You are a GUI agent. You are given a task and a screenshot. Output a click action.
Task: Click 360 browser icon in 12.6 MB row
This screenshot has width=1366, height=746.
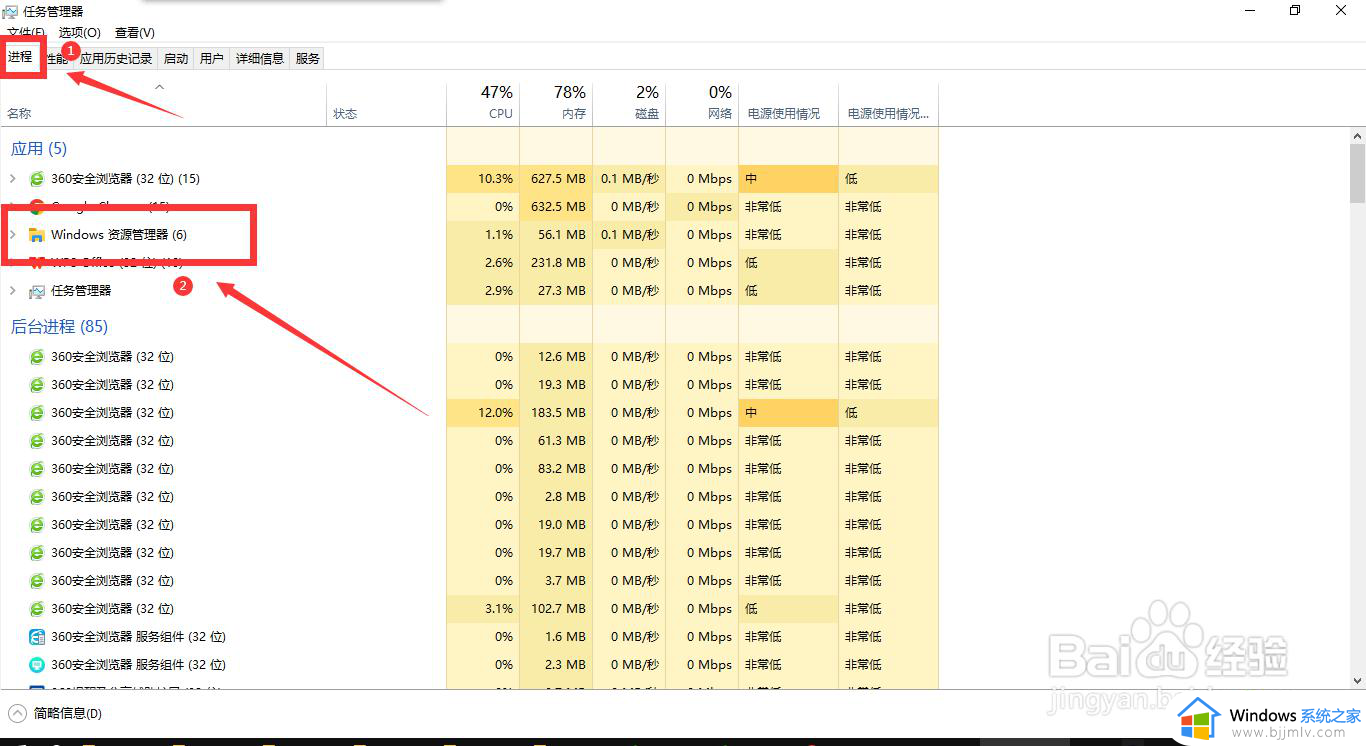click(37, 357)
